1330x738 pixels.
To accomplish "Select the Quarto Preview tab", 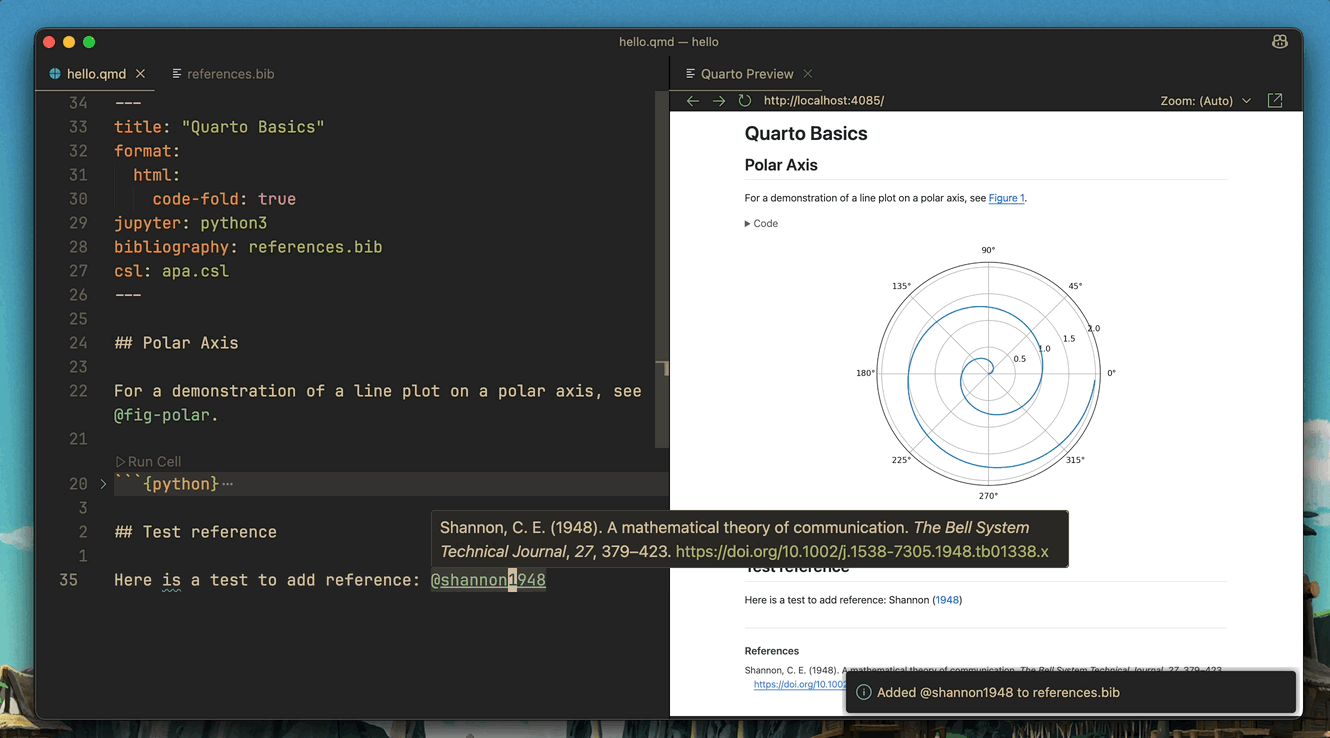I will click(747, 74).
